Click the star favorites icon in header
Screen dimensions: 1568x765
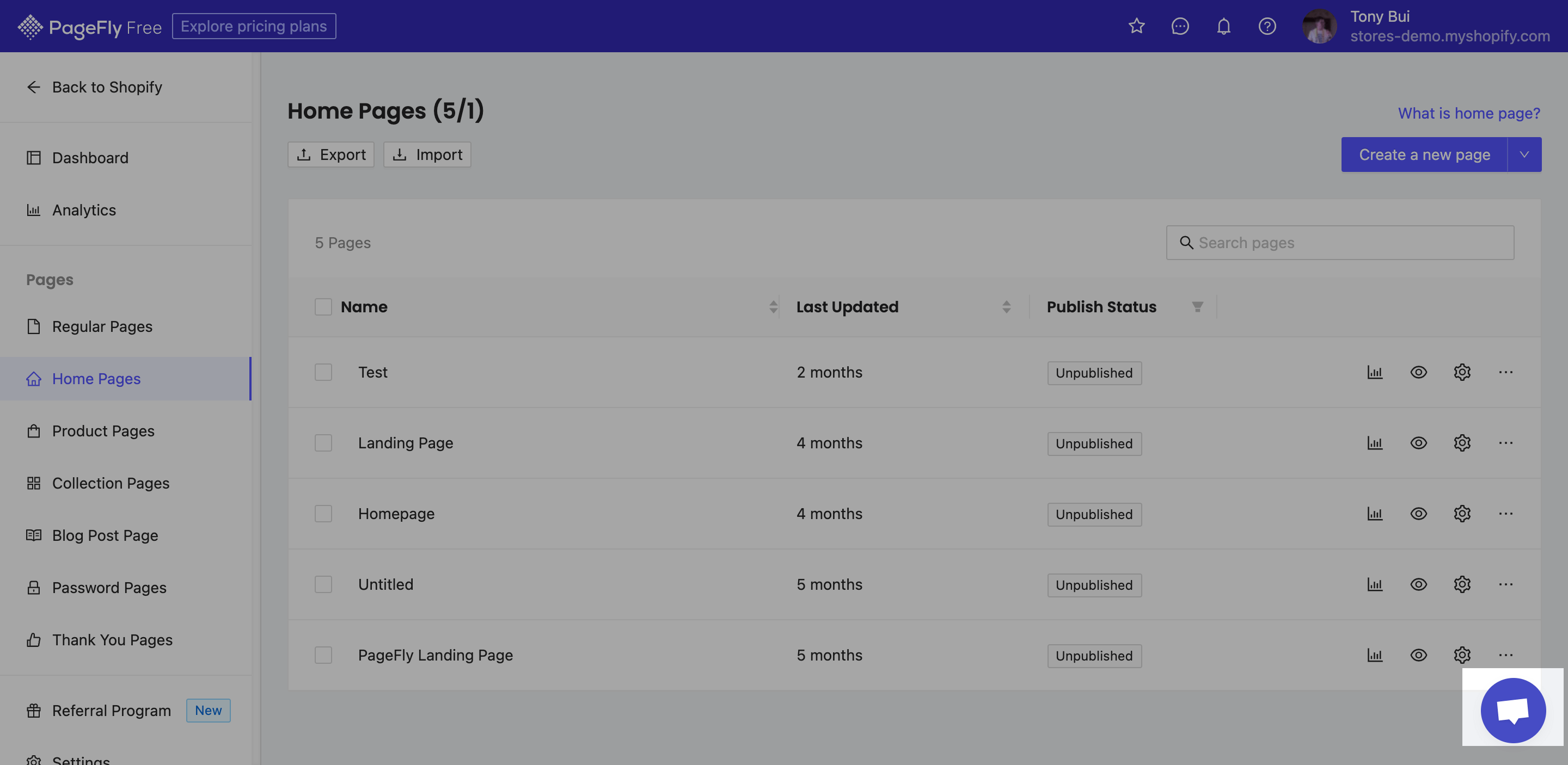click(1136, 26)
